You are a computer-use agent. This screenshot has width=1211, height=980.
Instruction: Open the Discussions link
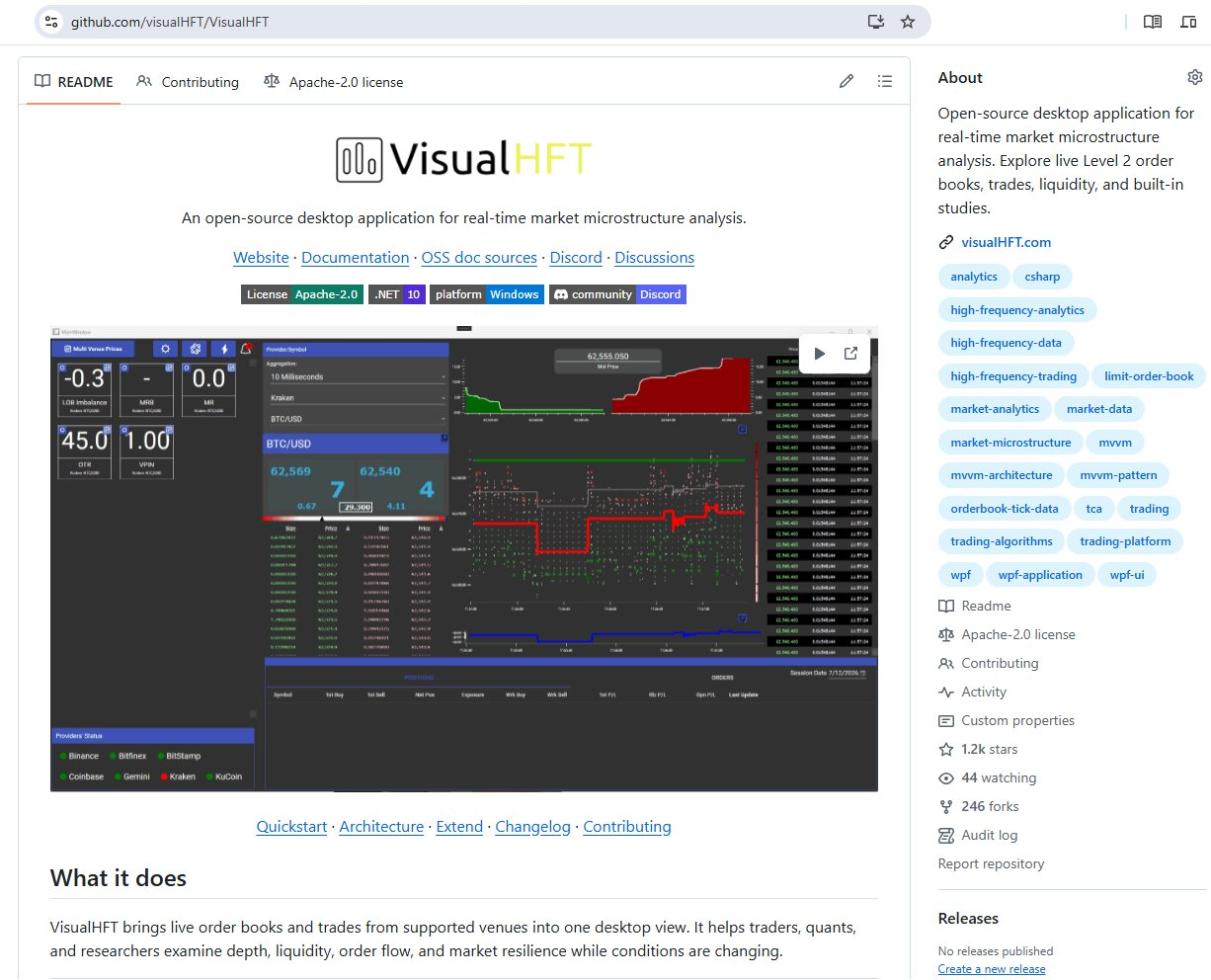pos(654,257)
